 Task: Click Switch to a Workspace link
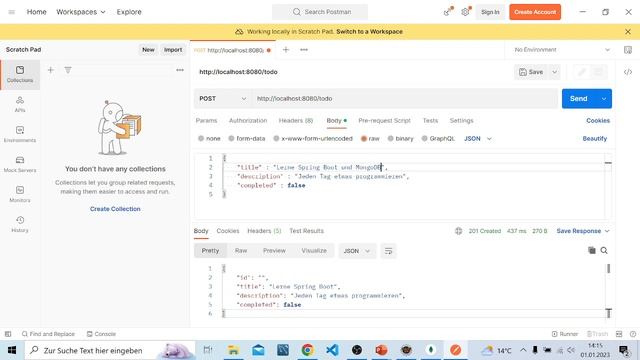369,31
